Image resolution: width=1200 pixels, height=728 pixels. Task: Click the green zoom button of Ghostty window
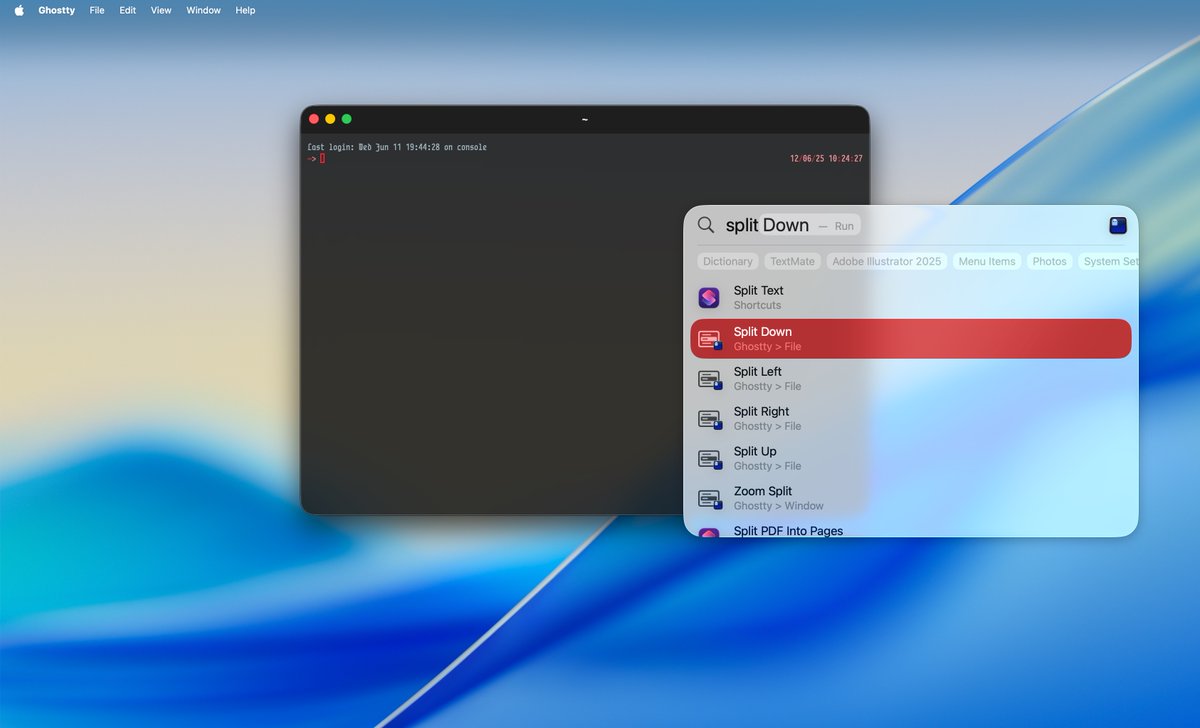tap(347, 119)
